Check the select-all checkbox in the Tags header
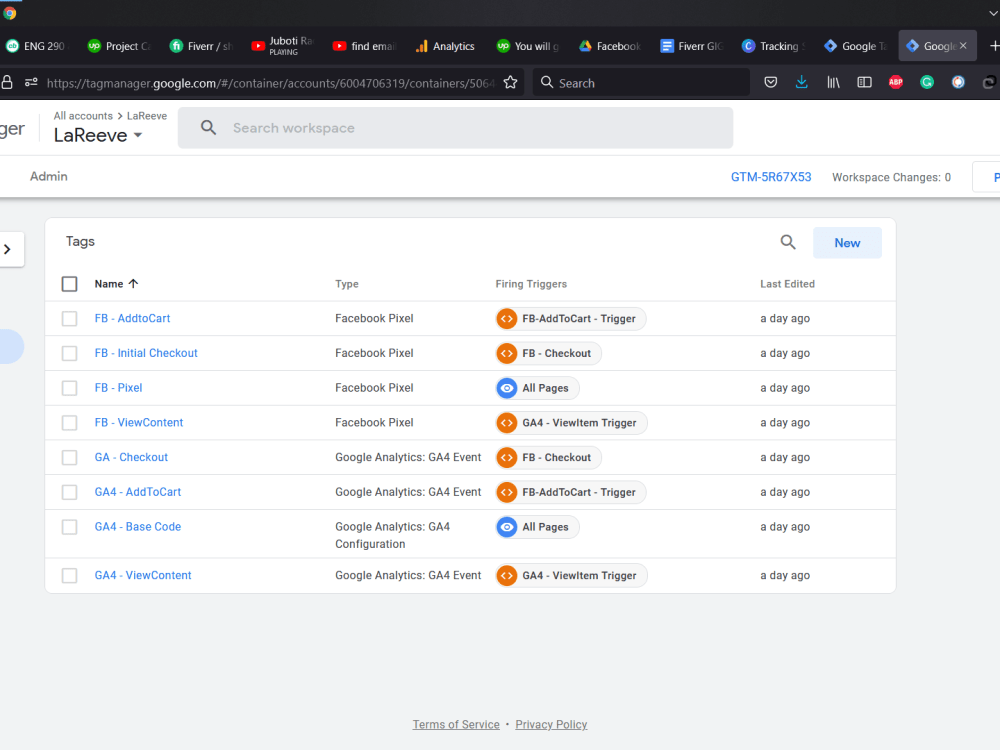The height and width of the screenshot is (750, 1000). click(x=69, y=283)
